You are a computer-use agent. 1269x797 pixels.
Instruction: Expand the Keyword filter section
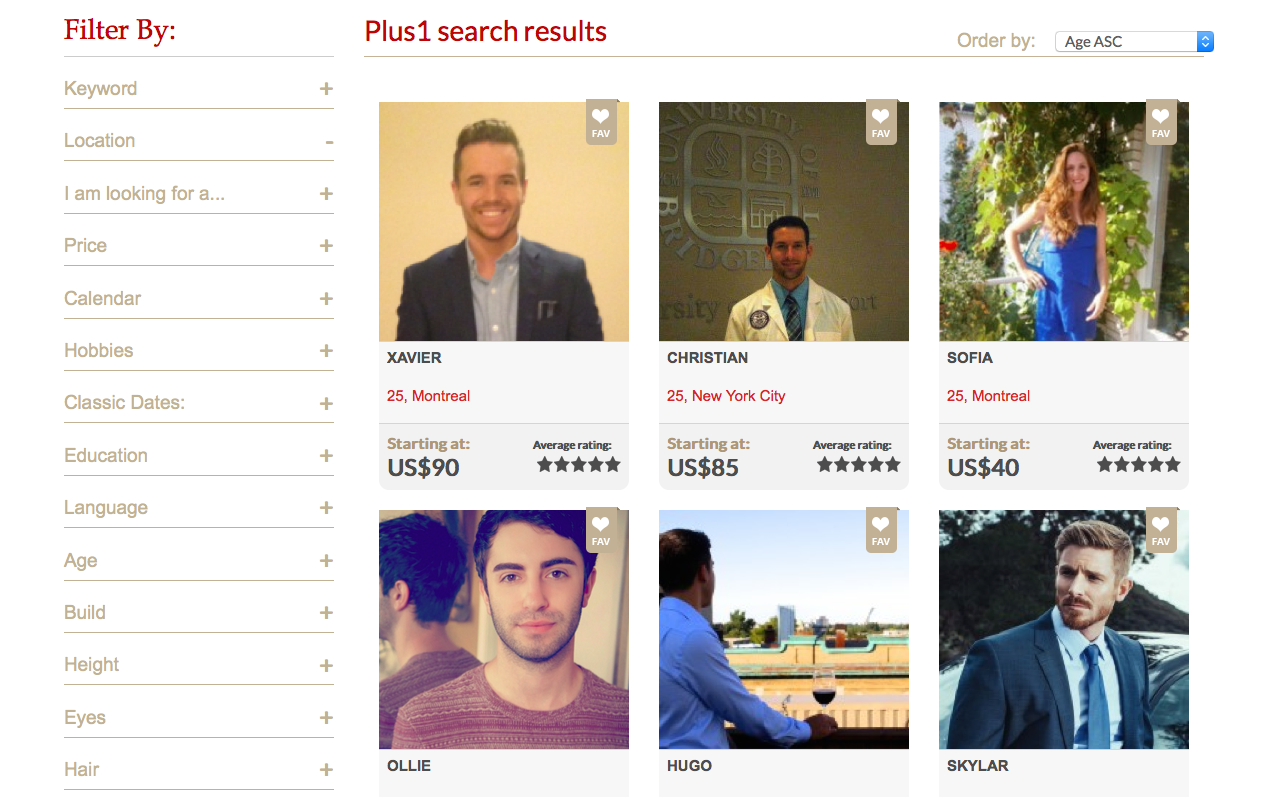click(x=326, y=89)
